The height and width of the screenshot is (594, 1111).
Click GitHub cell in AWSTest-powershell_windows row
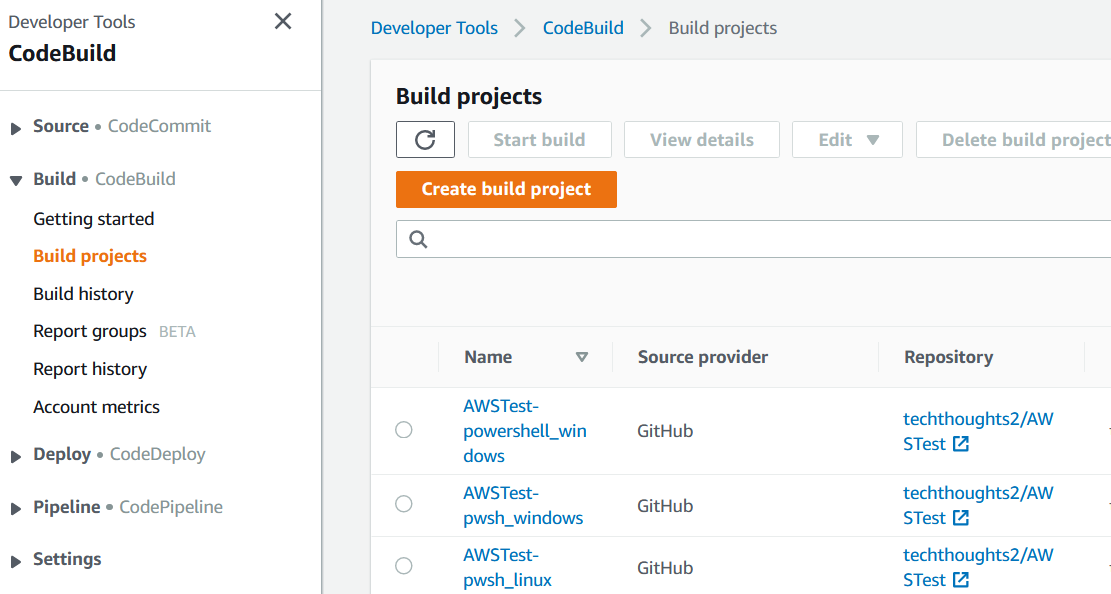[x=665, y=431]
